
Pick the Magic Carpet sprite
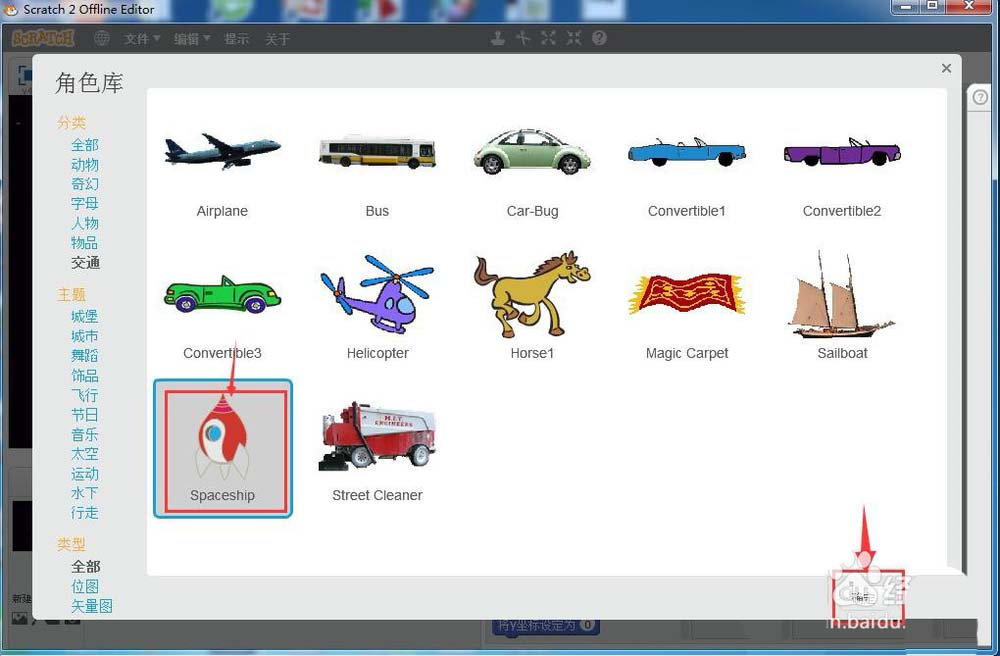point(687,294)
